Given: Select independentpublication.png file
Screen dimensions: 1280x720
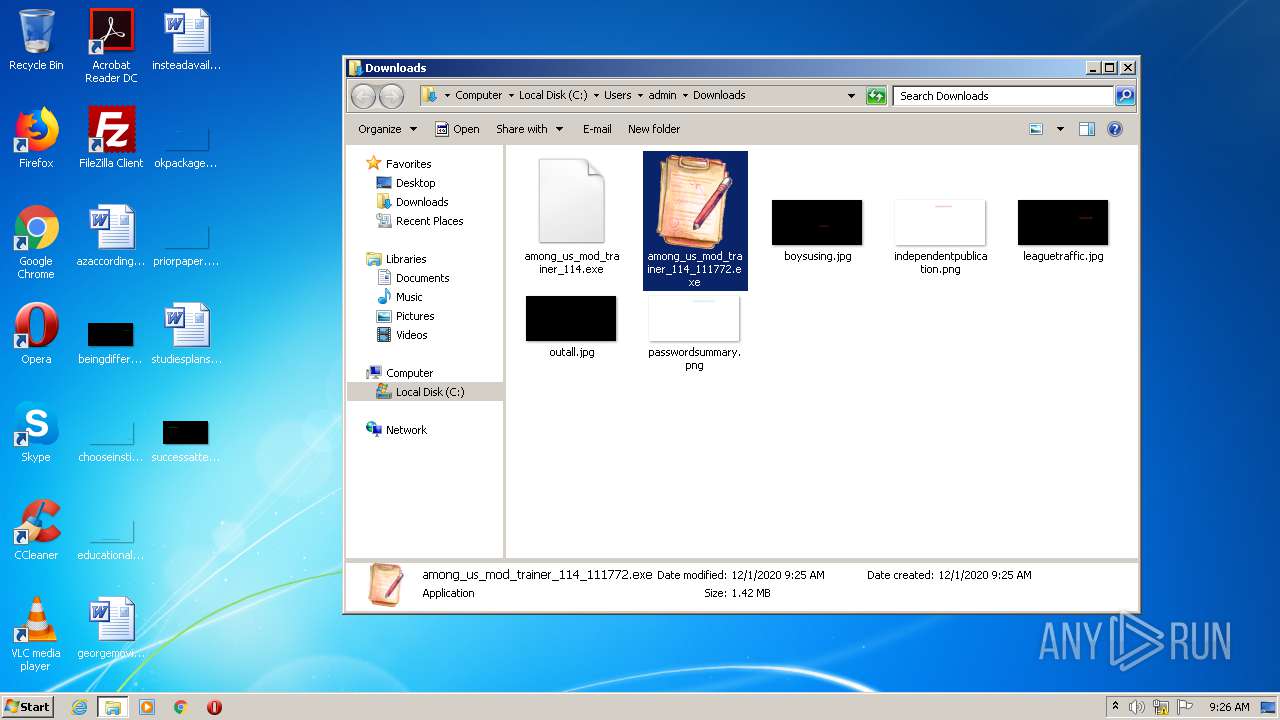Looking at the screenshot, I should coord(940,236).
